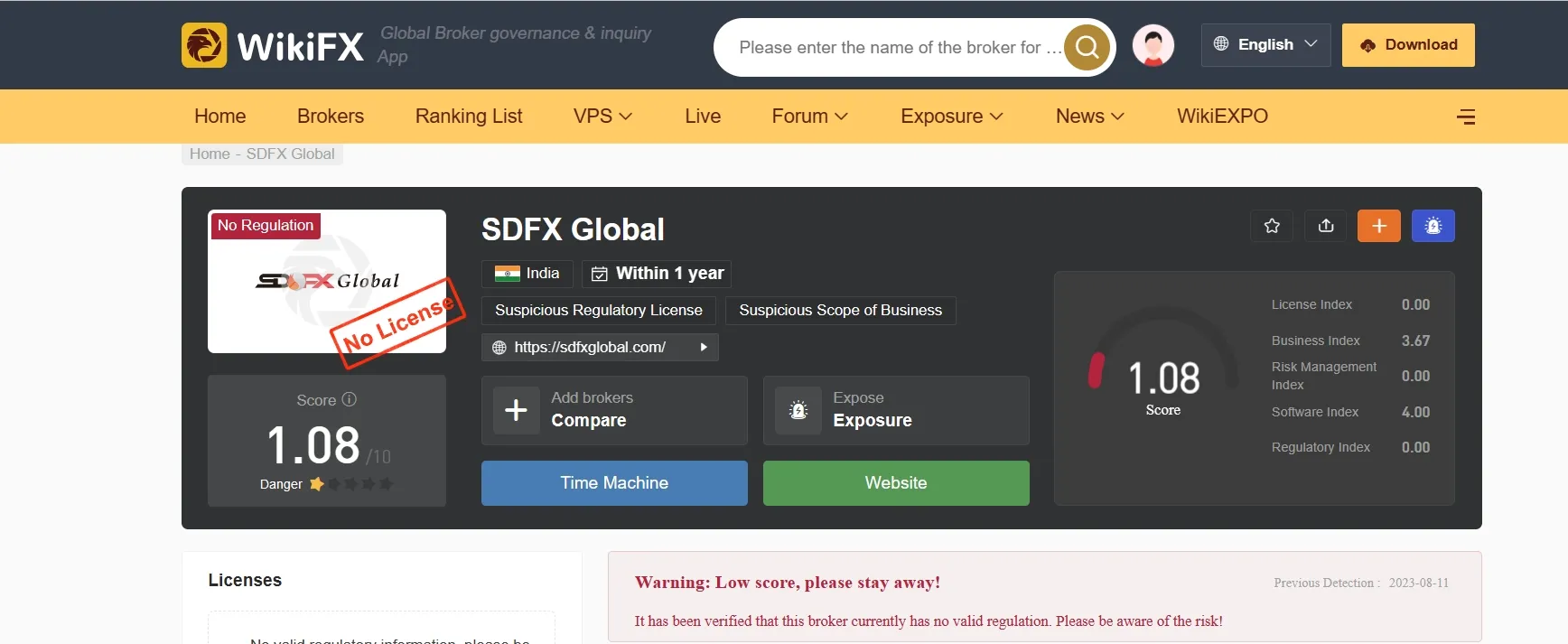Image resolution: width=1568 pixels, height=644 pixels.
Task: Click the green Website button
Action: click(x=896, y=483)
